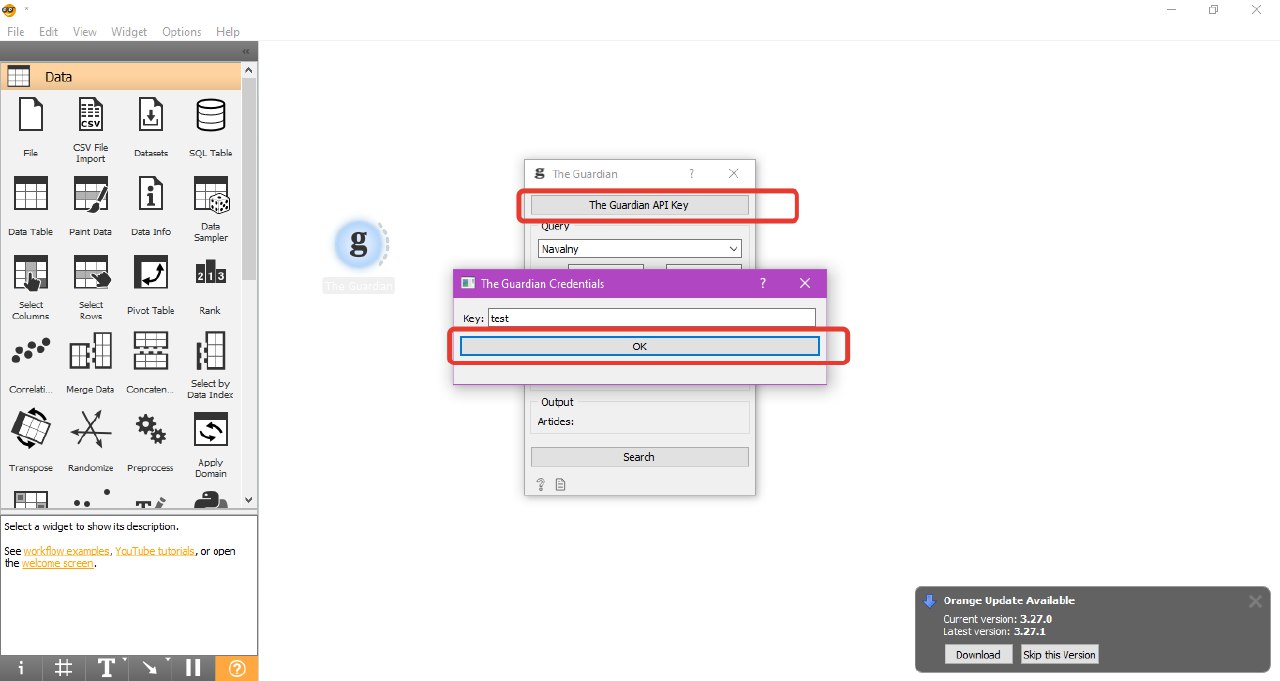
Task: Open the Datasets widget
Action: pos(151,115)
